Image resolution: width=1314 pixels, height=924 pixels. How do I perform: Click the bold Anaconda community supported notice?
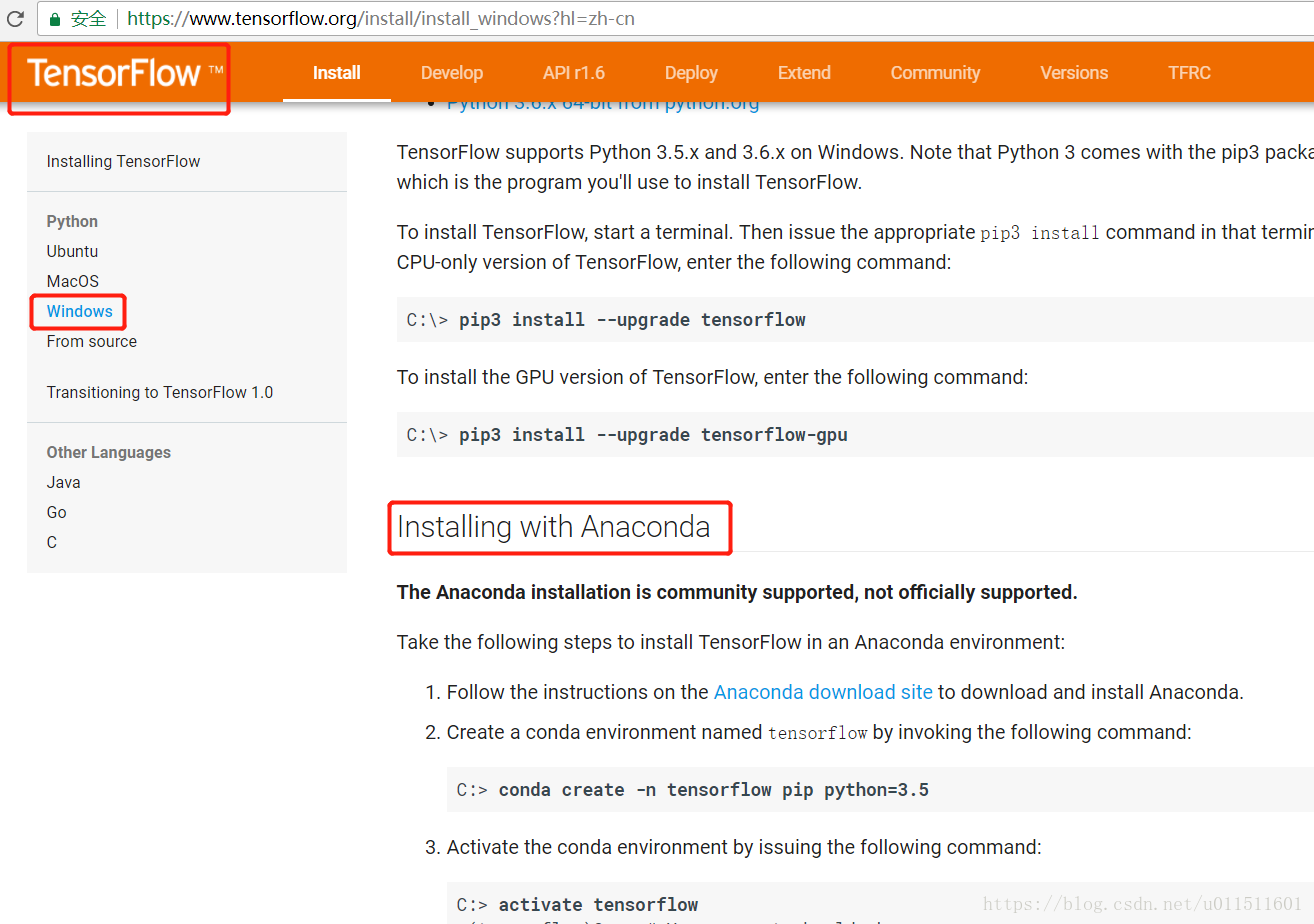point(737,592)
